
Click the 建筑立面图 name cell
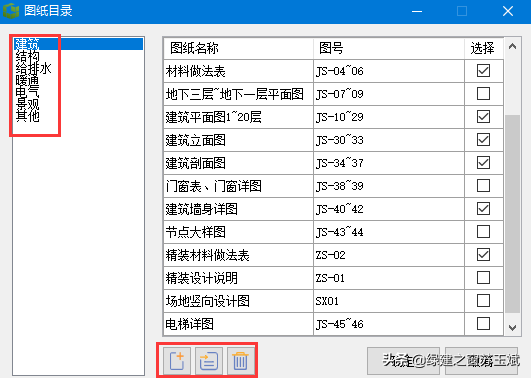238,140
